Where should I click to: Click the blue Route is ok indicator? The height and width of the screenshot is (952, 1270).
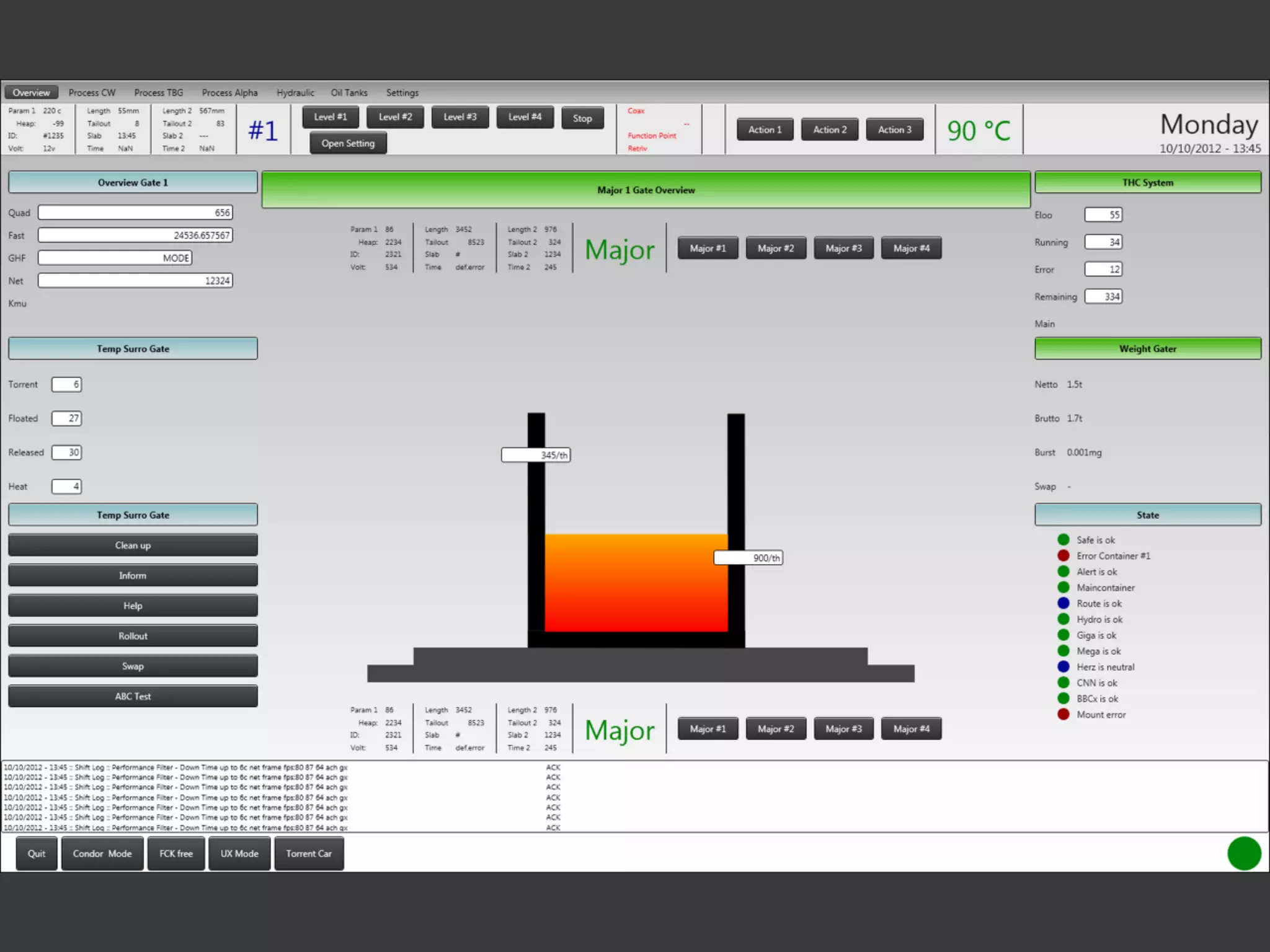click(1064, 603)
